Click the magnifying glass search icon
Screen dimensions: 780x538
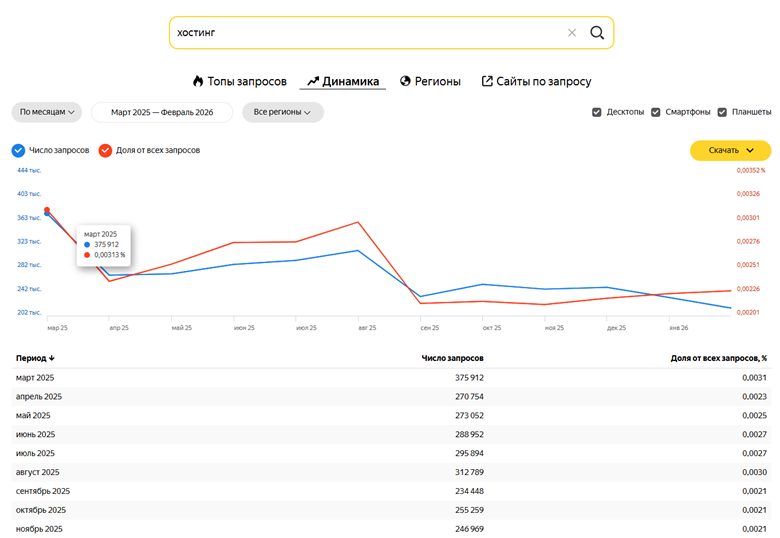click(597, 33)
